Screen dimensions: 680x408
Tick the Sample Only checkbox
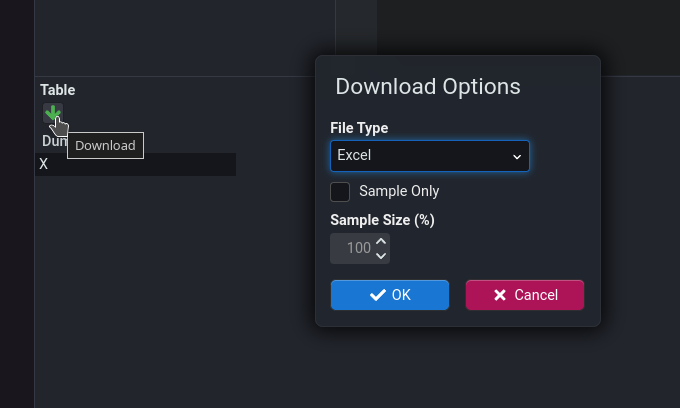pyautogui.click(x=340, y=191)
